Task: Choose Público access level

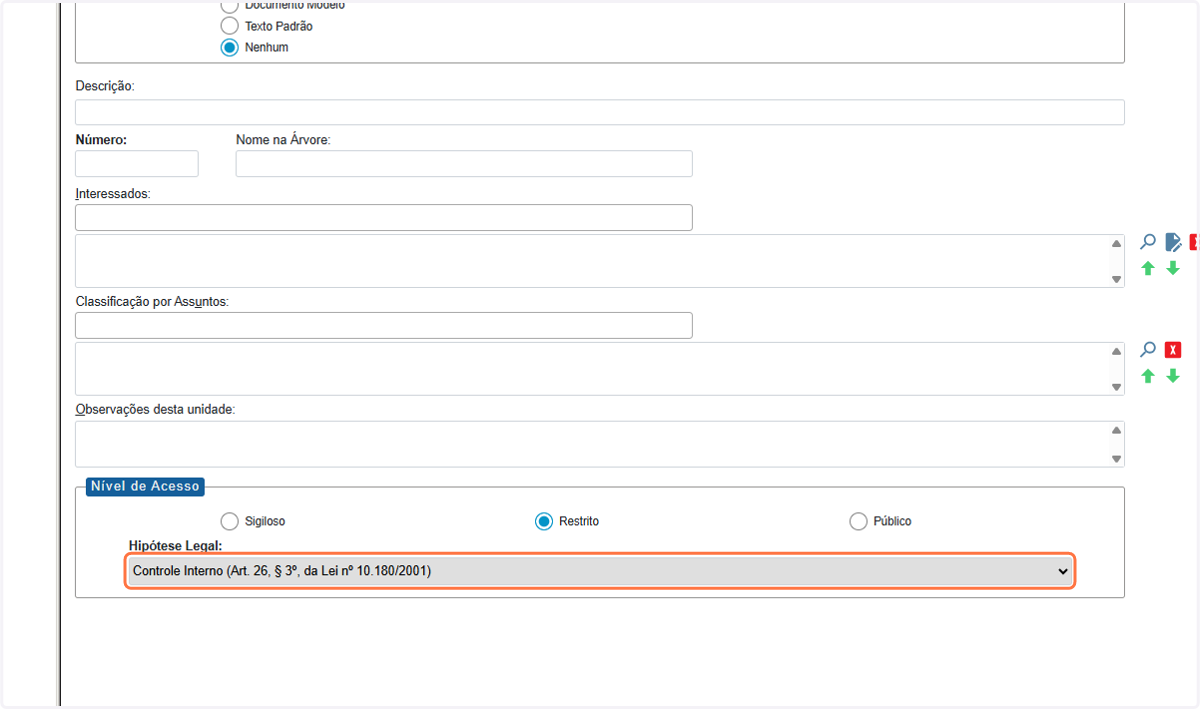Action: [x=858, y=521]
